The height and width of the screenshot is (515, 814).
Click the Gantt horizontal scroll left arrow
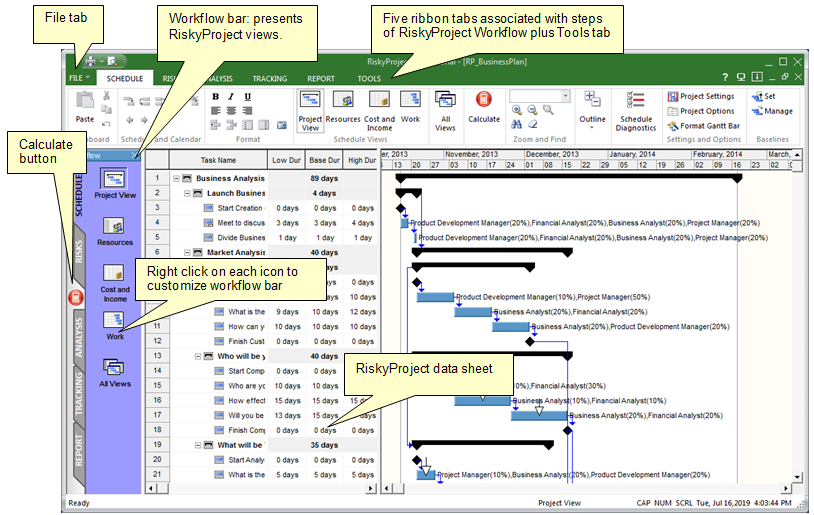(x=386, y=488)
